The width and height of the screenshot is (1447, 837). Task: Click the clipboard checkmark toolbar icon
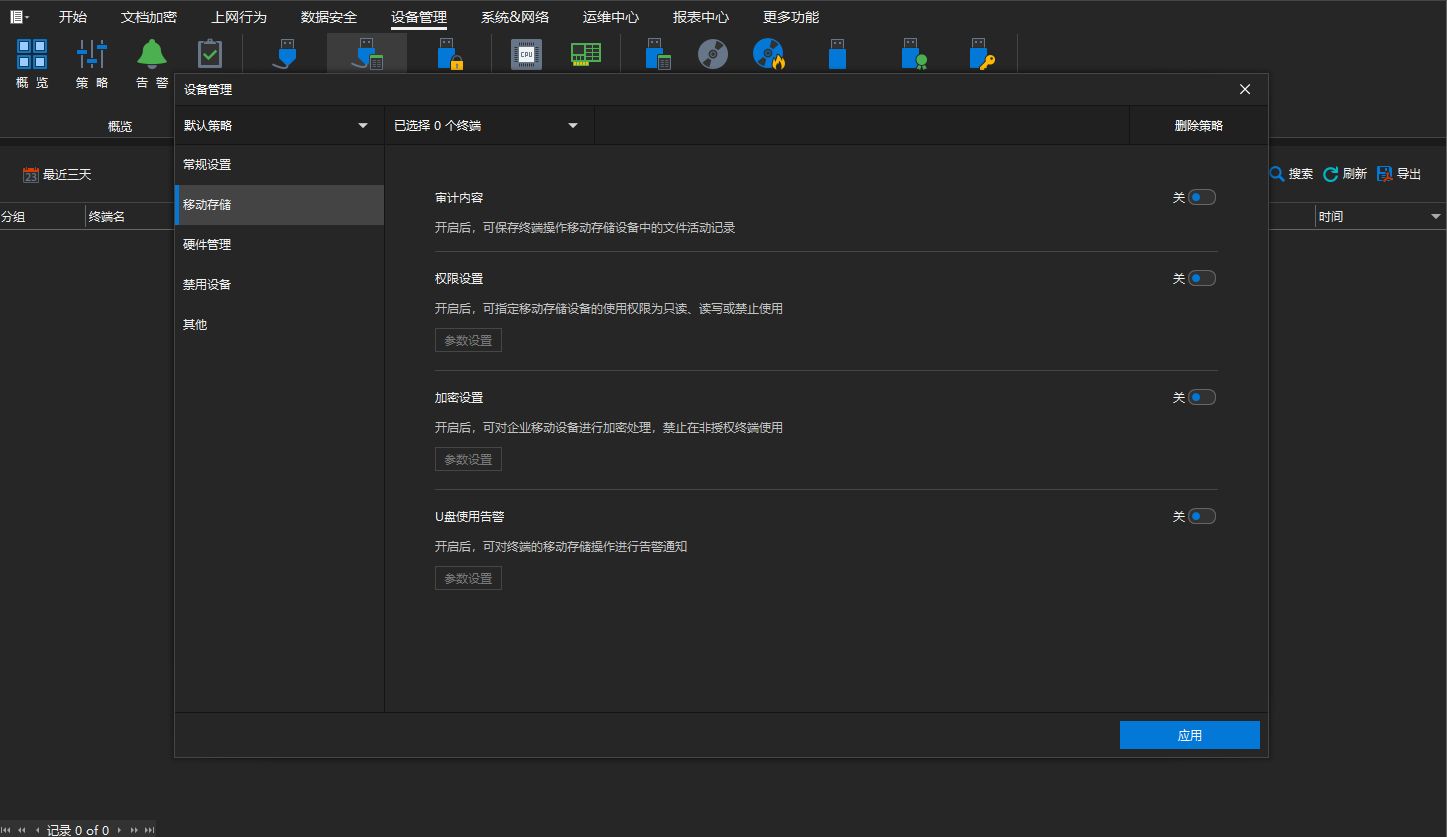(x=210, y=54)
